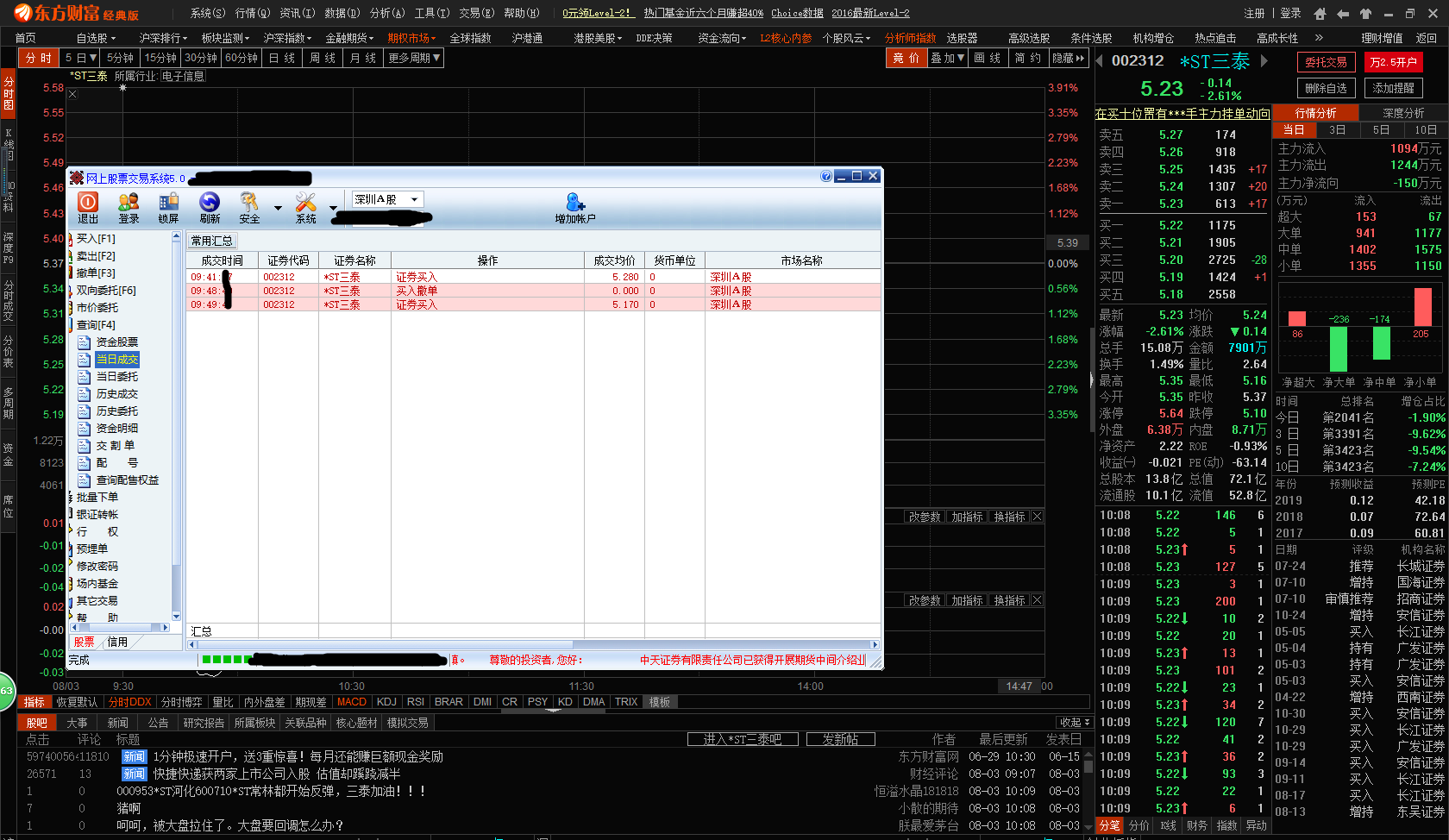1449x840 pixels.
Task: Click the red 退出 exit icon in trading window
Action: 88,207
